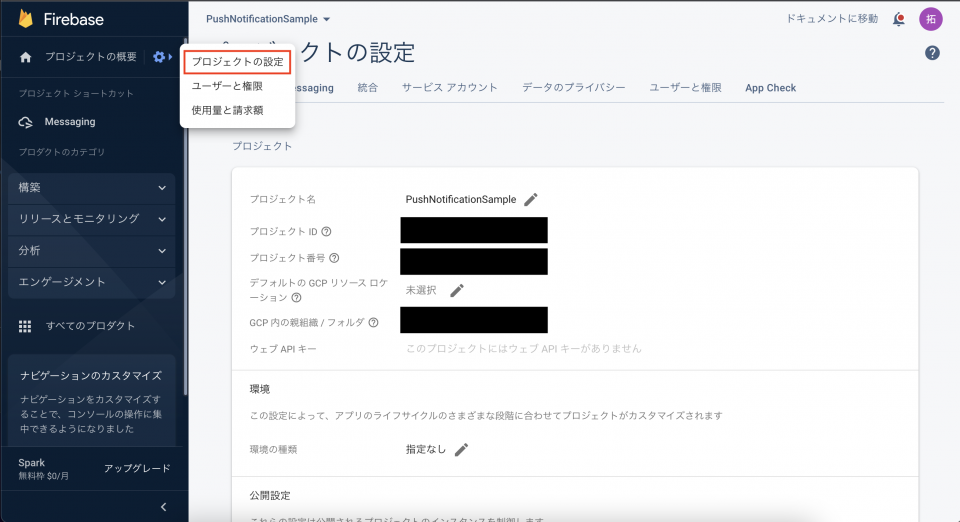Show help for GCP resource location
Viewport: 960px width, 522px height.
click(x=296, y=298)
